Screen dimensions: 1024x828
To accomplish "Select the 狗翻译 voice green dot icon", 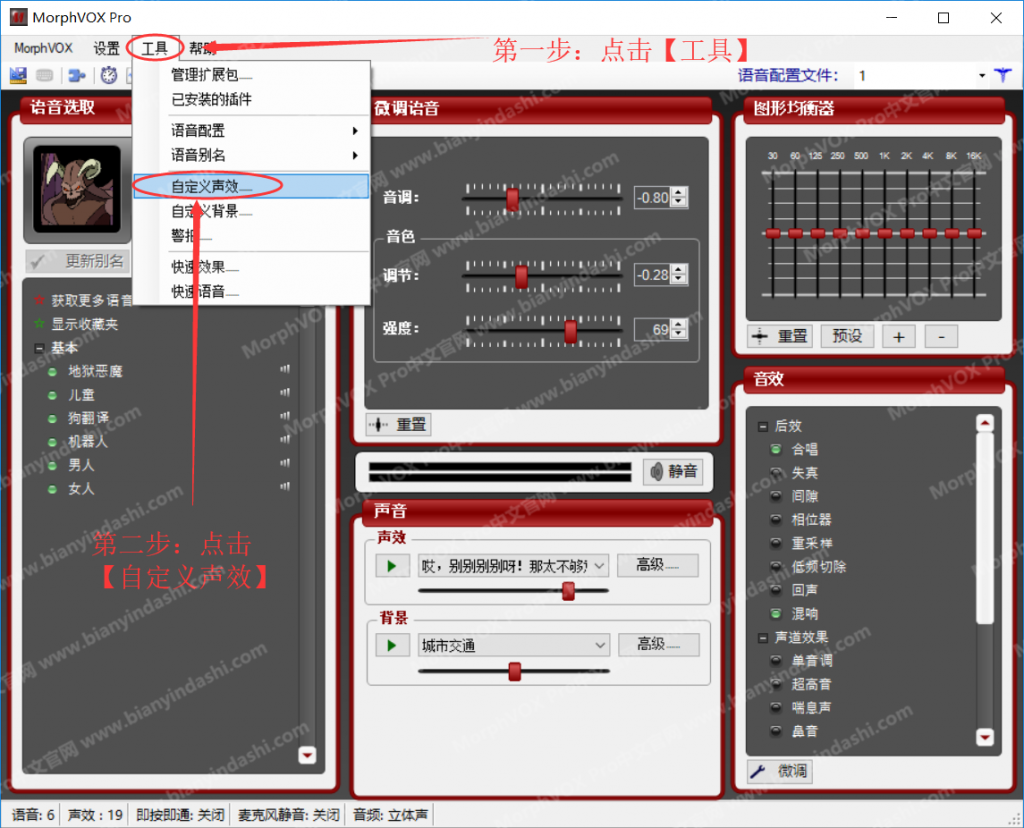I will coord(52,419).
